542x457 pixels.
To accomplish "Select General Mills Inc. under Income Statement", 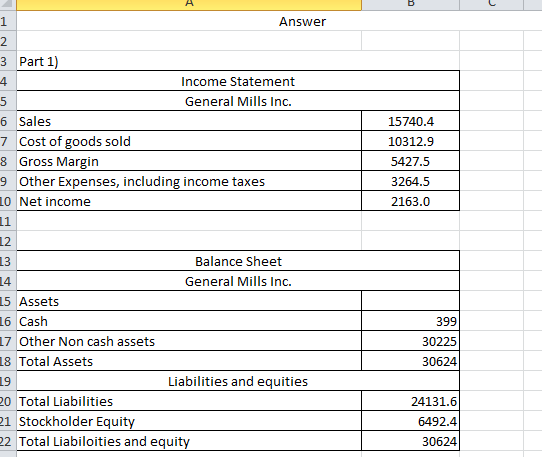I will (238, 101).
